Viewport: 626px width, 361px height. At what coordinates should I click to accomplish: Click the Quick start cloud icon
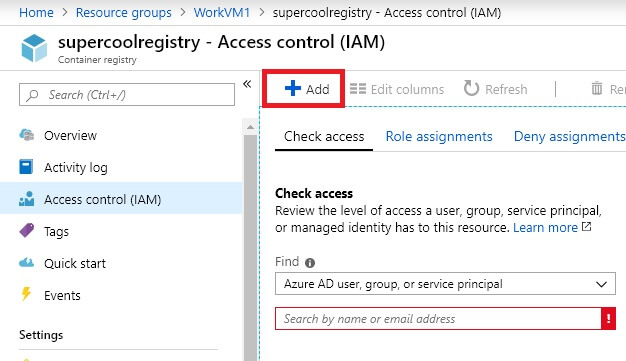click(x=27, y=262)
